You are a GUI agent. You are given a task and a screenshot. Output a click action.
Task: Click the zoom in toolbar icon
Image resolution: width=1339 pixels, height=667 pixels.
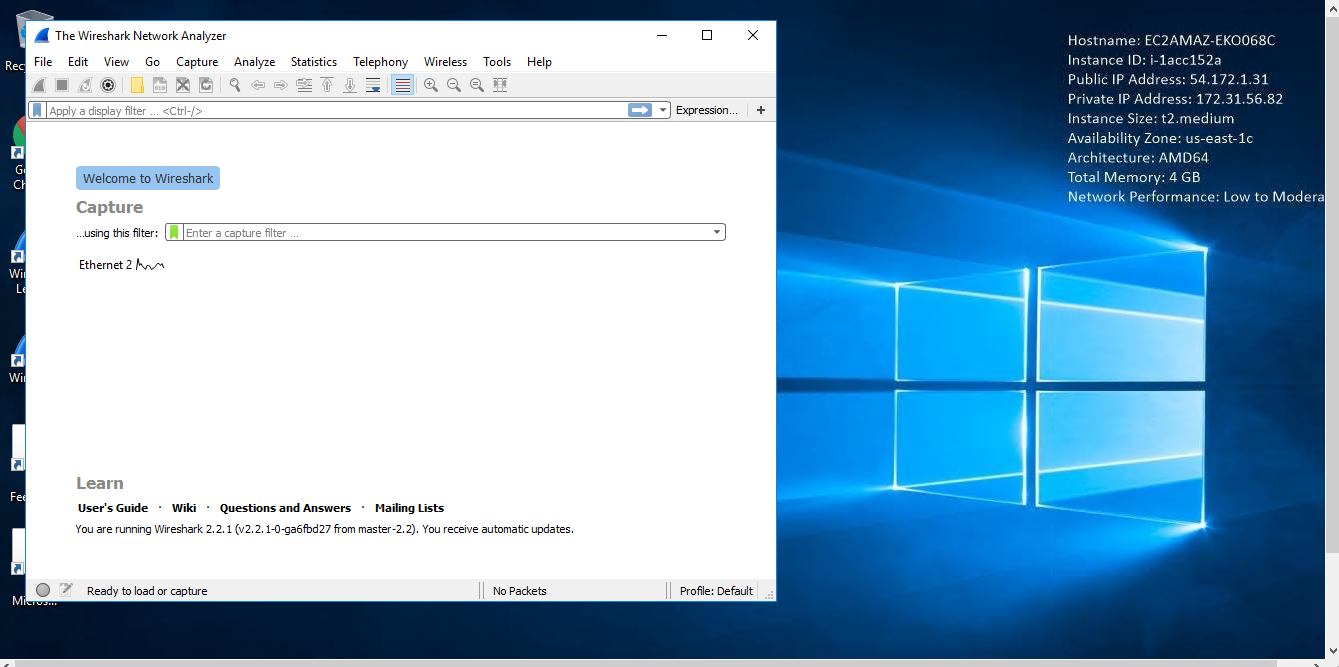(431, 86)
